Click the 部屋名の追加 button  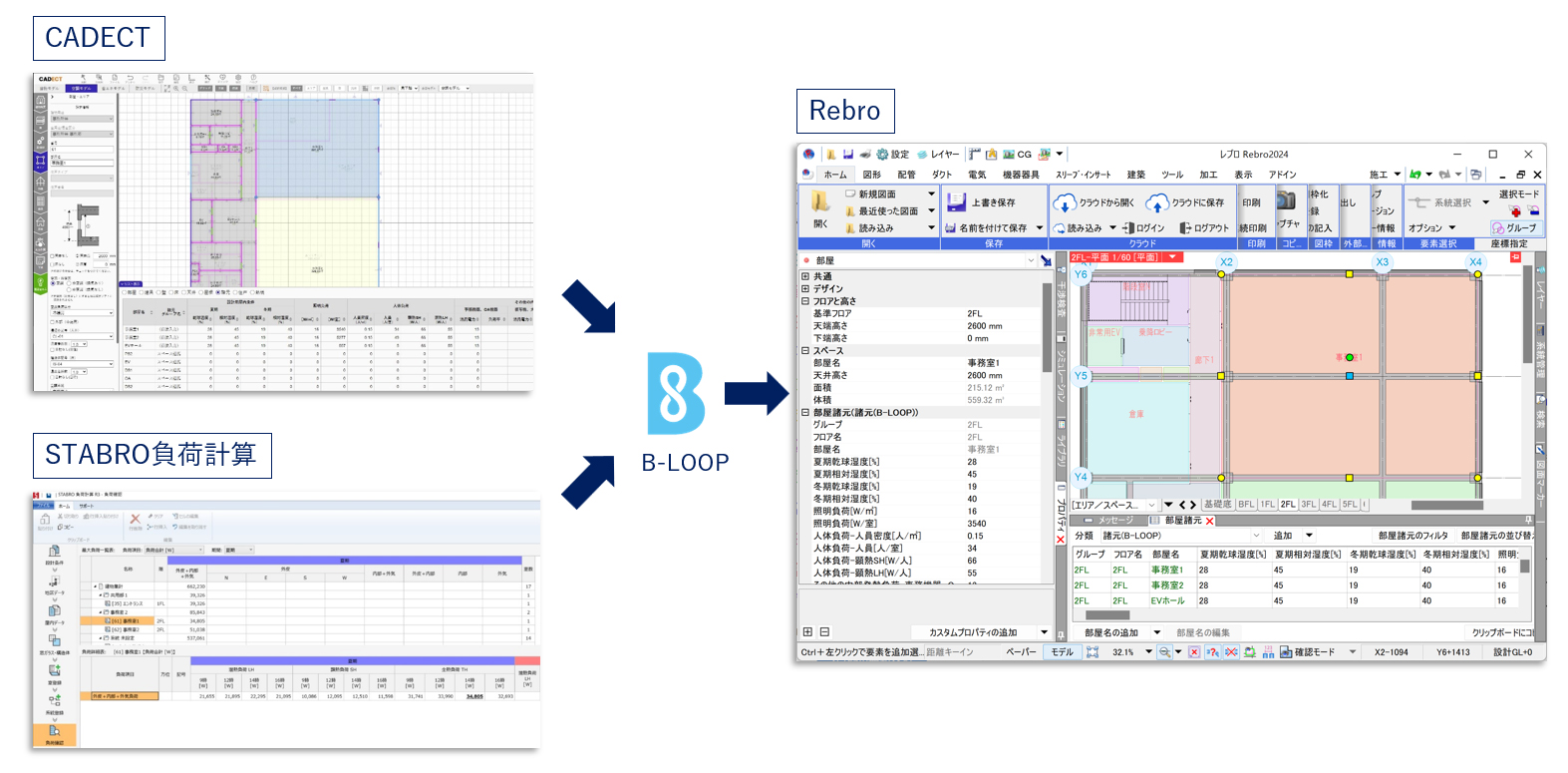(x=1111, y=632)
